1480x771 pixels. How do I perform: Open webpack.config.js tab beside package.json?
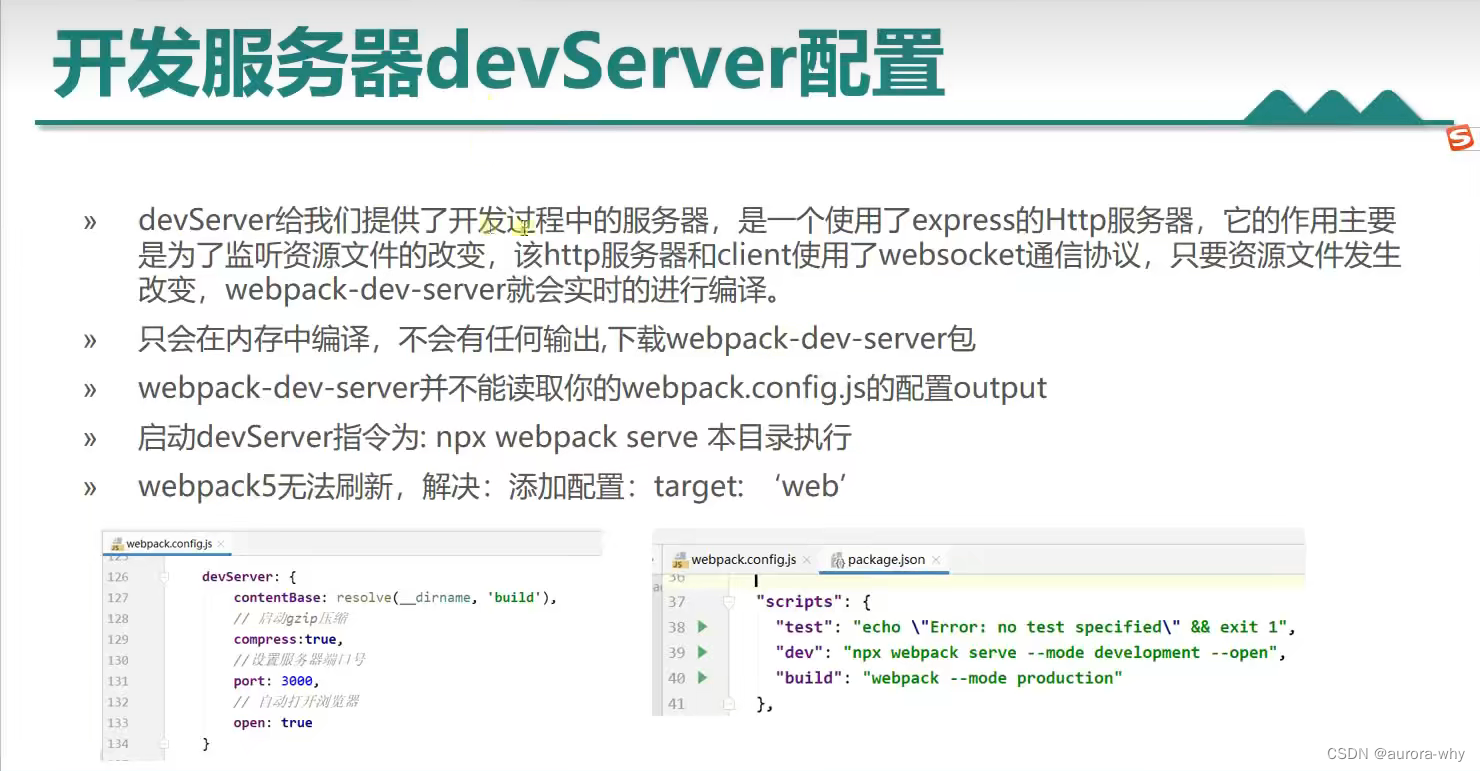click(x=743, y=560)
